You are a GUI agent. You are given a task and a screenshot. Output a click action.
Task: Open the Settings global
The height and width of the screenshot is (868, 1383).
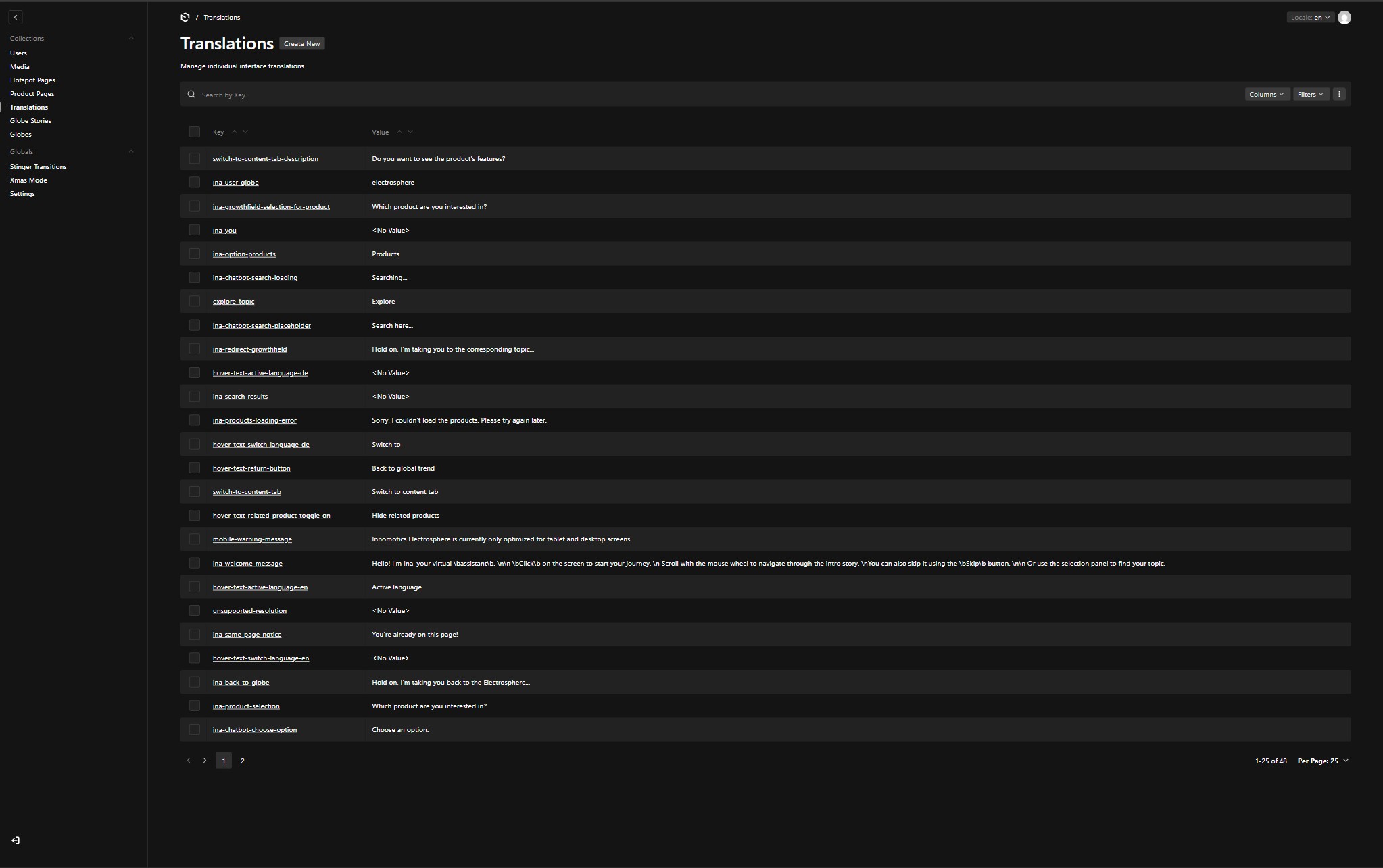click(22, 193)
